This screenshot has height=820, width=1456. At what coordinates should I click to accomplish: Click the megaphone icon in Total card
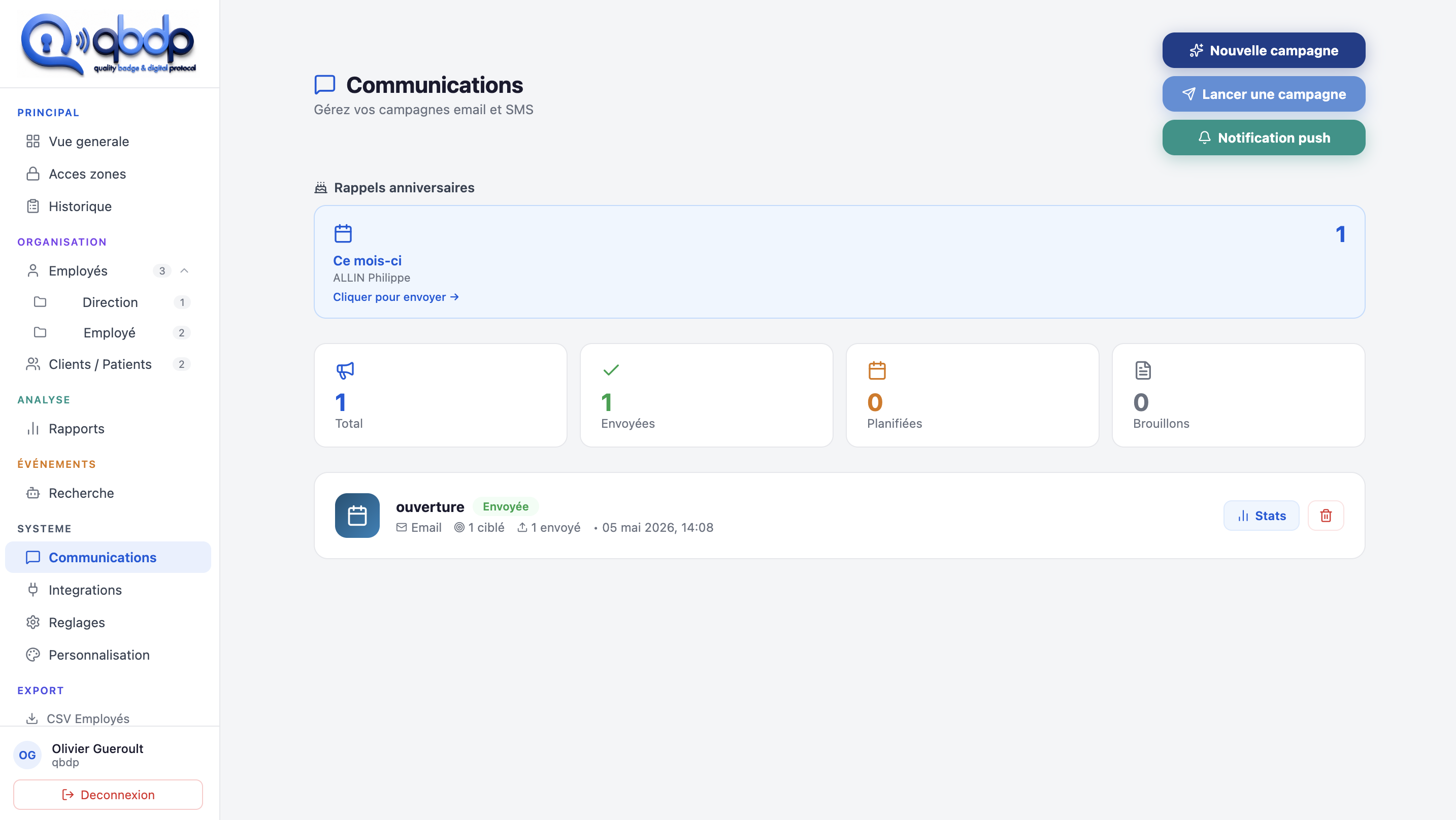pyautogui.click(x=345, y=371)
